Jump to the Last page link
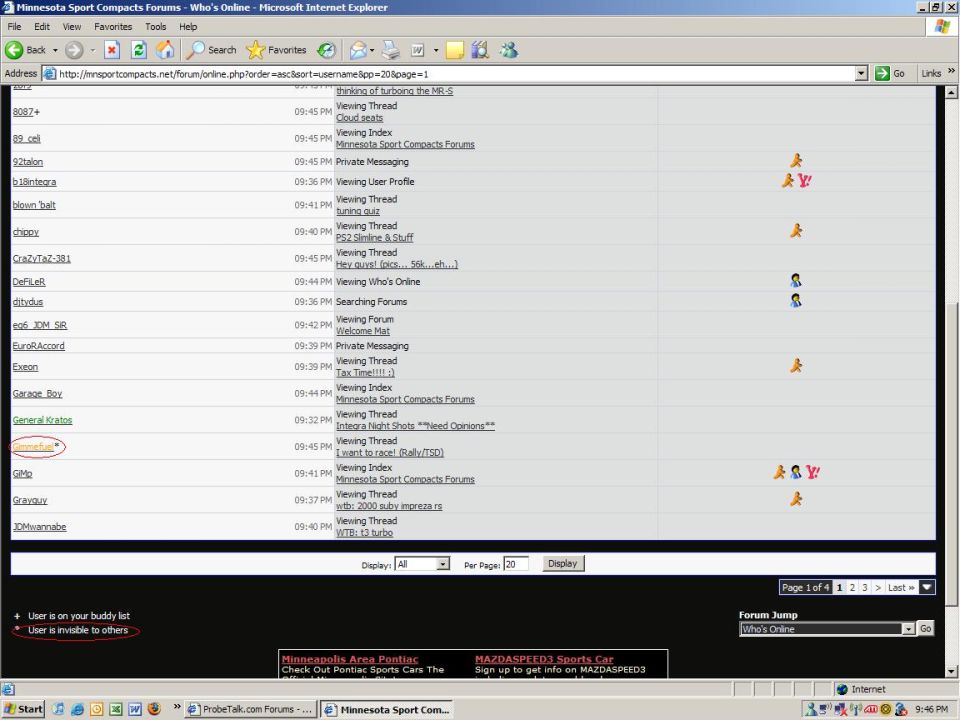Image resolution: width=960 pixels, height=720 pixels. (x=901, y=587)
